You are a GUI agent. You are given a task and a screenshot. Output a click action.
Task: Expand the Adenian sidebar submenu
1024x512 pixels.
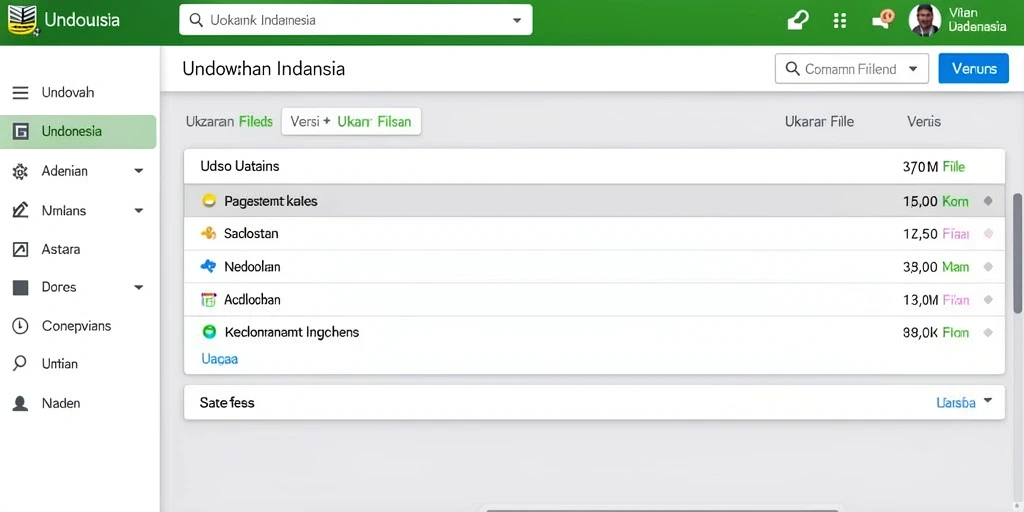[x=138, y=171]
